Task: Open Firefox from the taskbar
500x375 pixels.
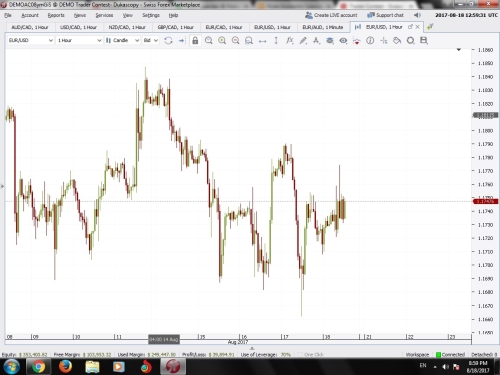Action: pos(65,367)
